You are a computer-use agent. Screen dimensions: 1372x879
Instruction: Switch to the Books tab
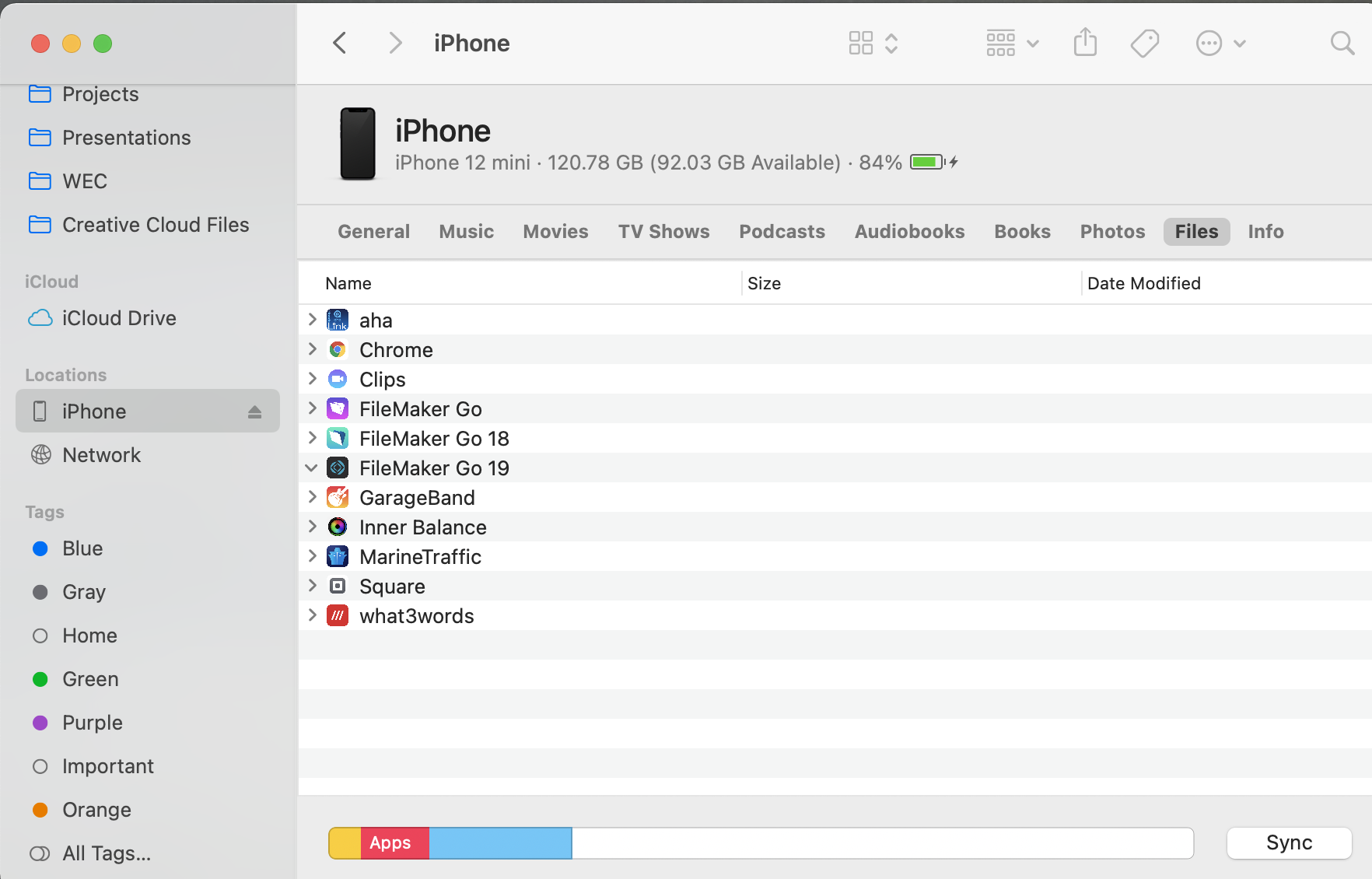click(1022, 232)
